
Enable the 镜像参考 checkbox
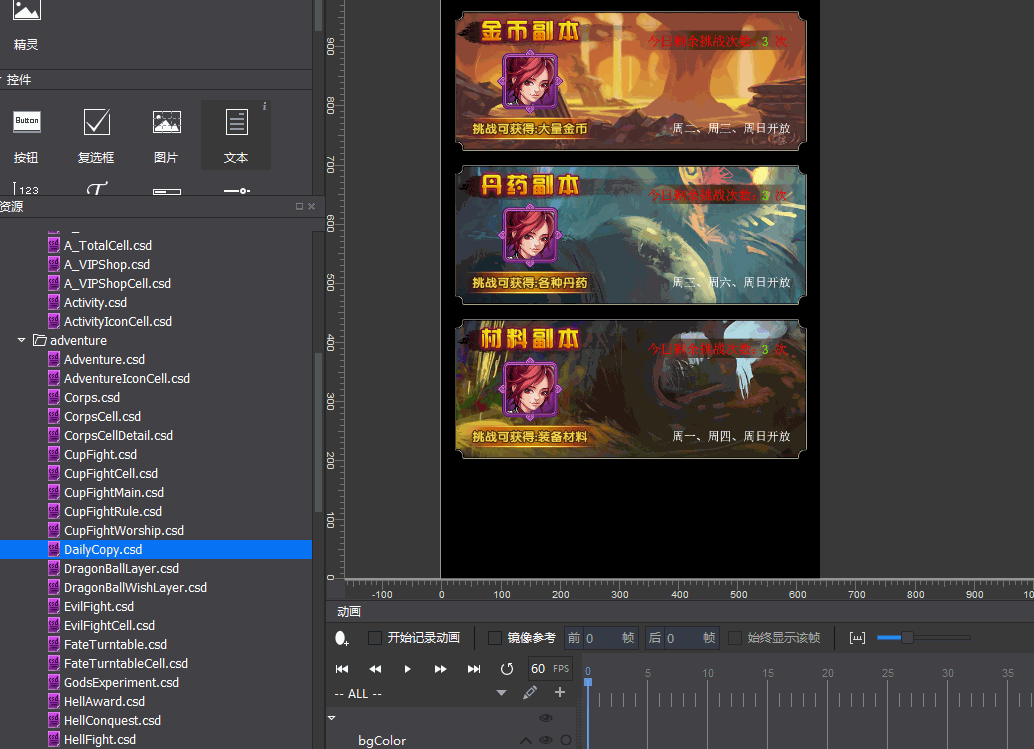[495, 638]
